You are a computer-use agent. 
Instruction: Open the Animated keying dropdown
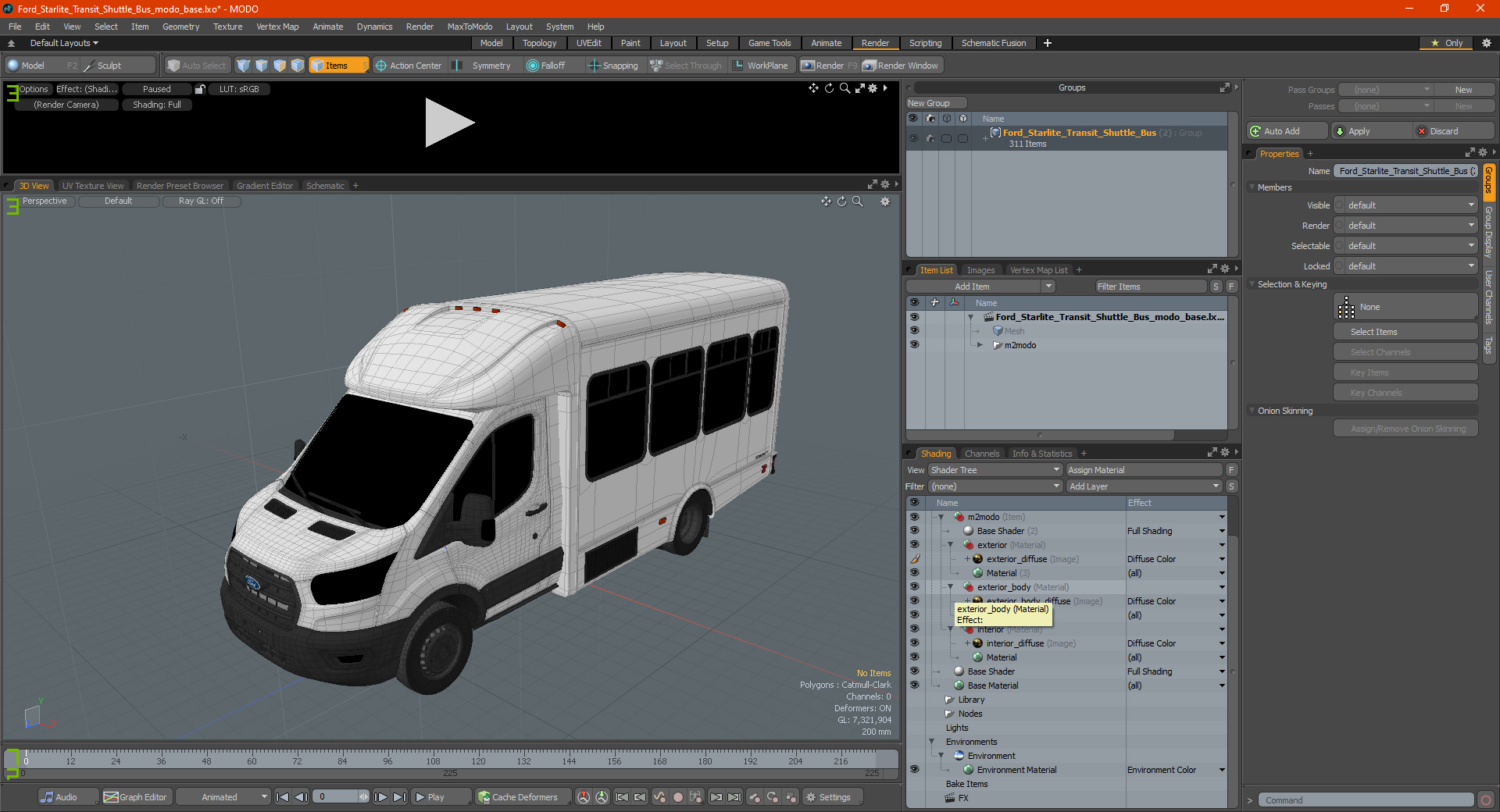tap(223, 797)
